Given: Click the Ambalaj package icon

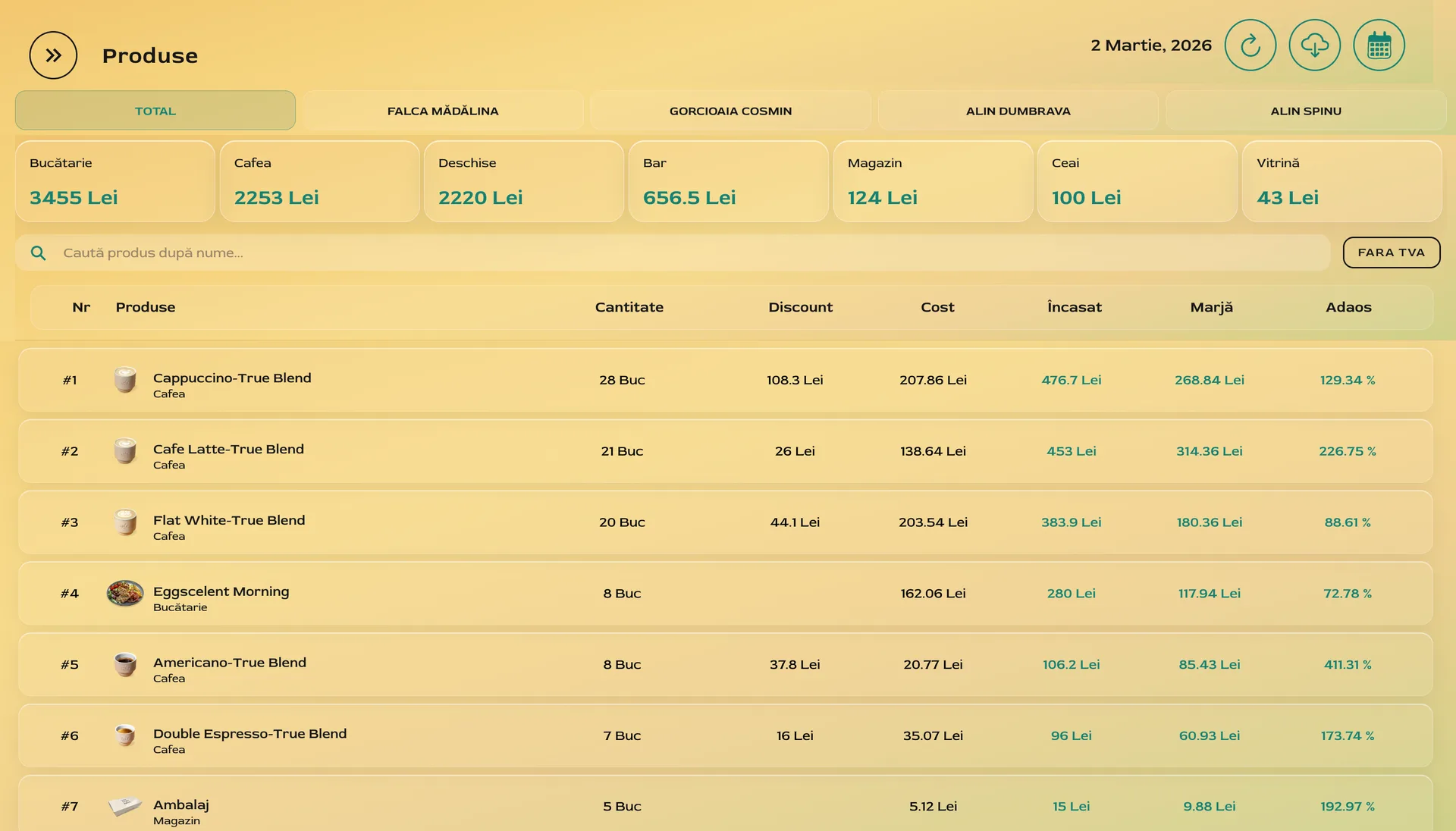Looking at the screenshot, I should (125, 806).
